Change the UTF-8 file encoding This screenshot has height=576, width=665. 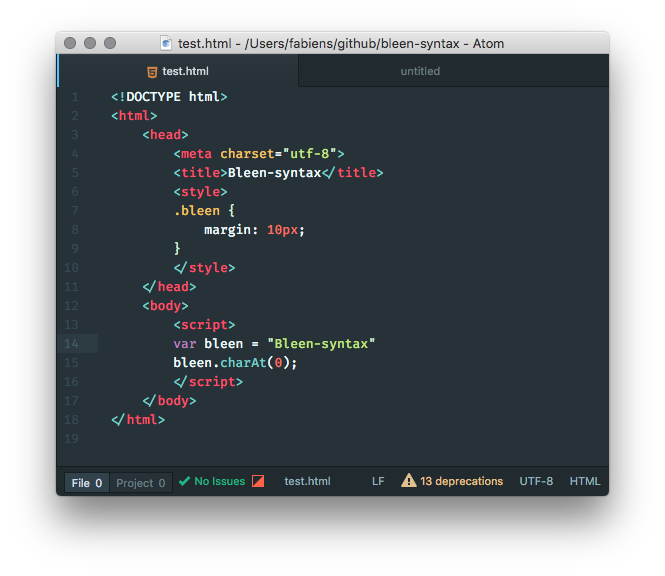tap(536, 481)
